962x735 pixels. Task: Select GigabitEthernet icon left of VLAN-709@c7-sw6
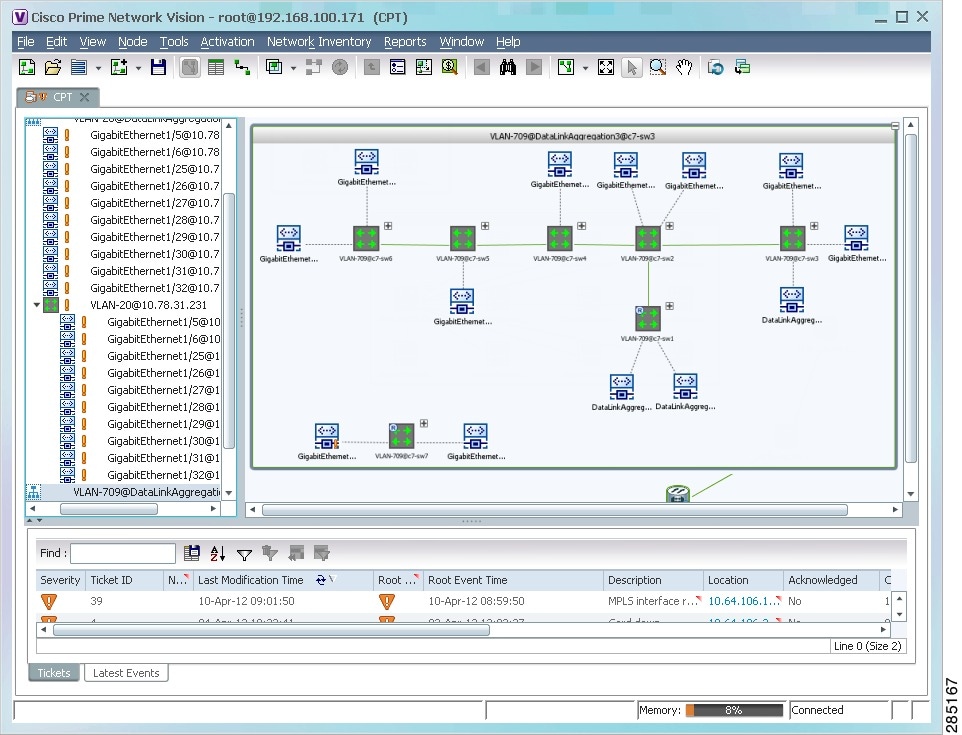288,238
